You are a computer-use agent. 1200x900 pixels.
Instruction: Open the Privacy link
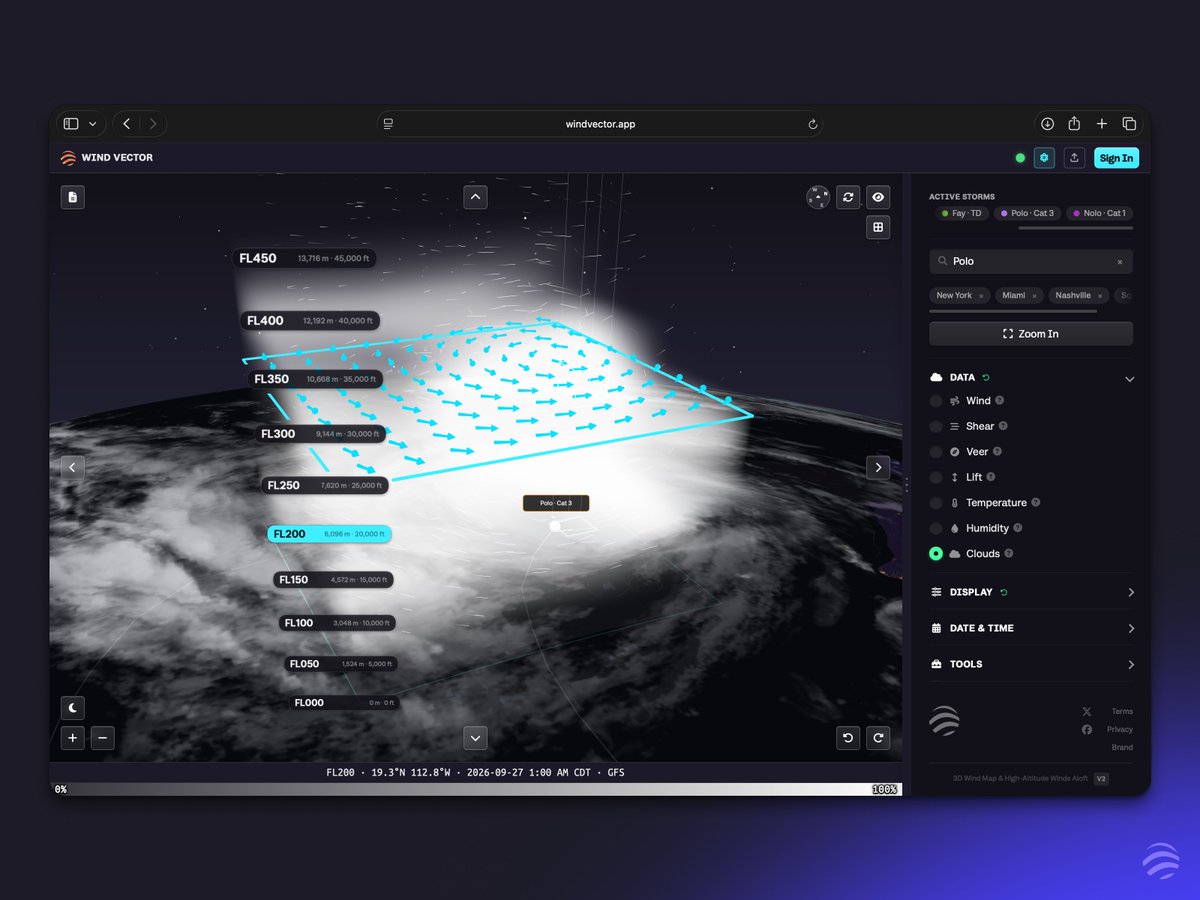click(x=1120, y=730)
